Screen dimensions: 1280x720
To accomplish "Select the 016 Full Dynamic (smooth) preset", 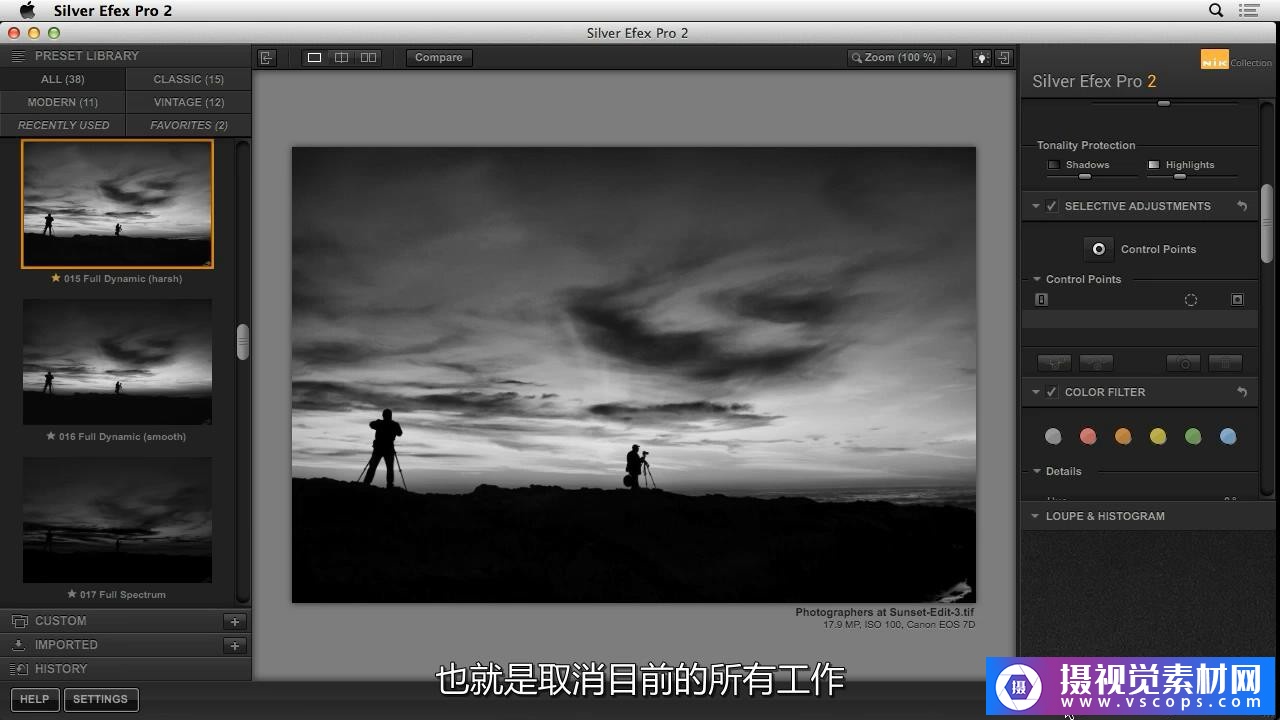I will [x=117, y=362].
